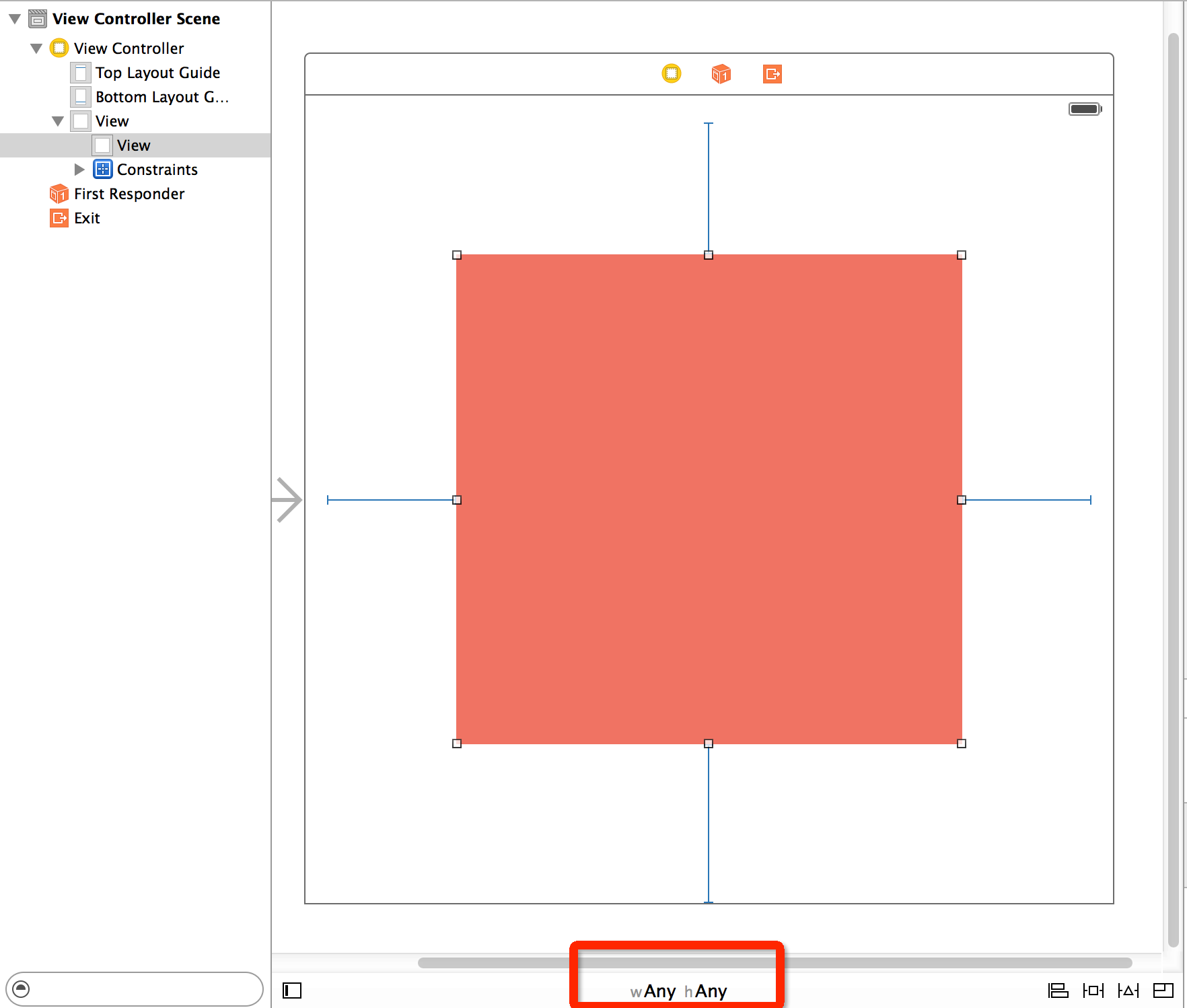Expand the Constraints group in the outline
Screen dimensions: 1187x1008
tap(80, 170)
